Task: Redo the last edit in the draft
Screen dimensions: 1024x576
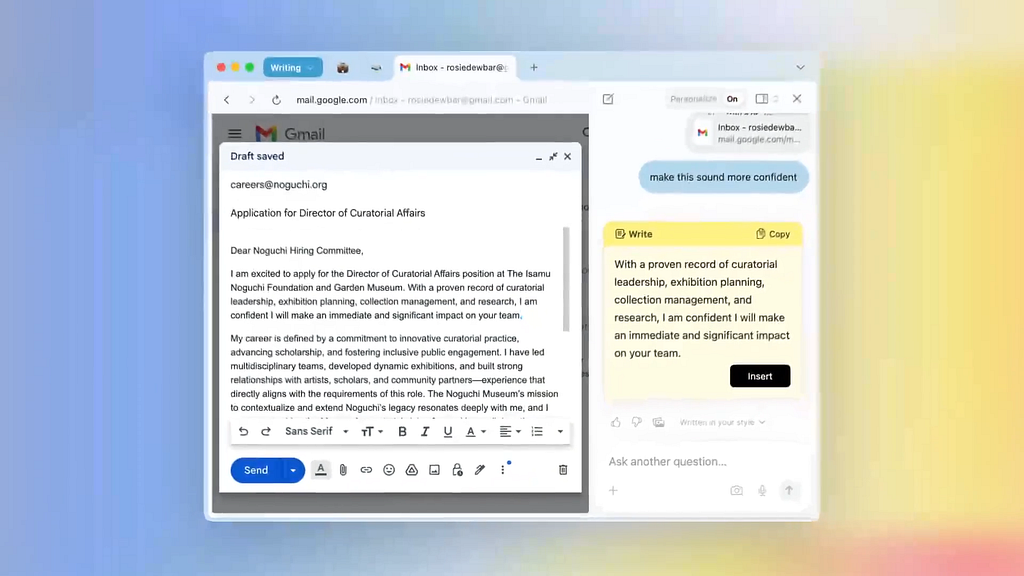Action: point(266,432)
